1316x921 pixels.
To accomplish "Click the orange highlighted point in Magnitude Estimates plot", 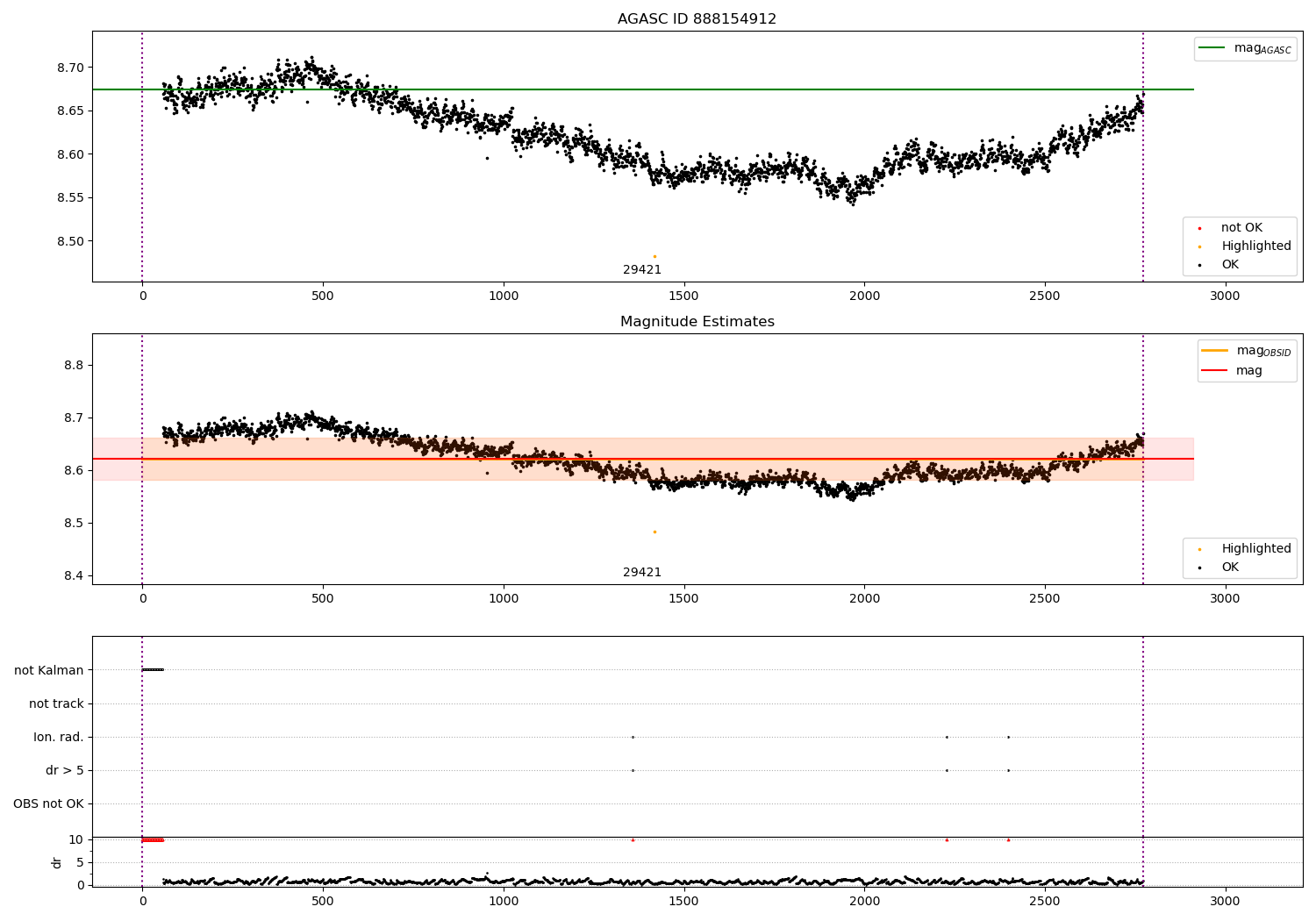I will 654,532.
